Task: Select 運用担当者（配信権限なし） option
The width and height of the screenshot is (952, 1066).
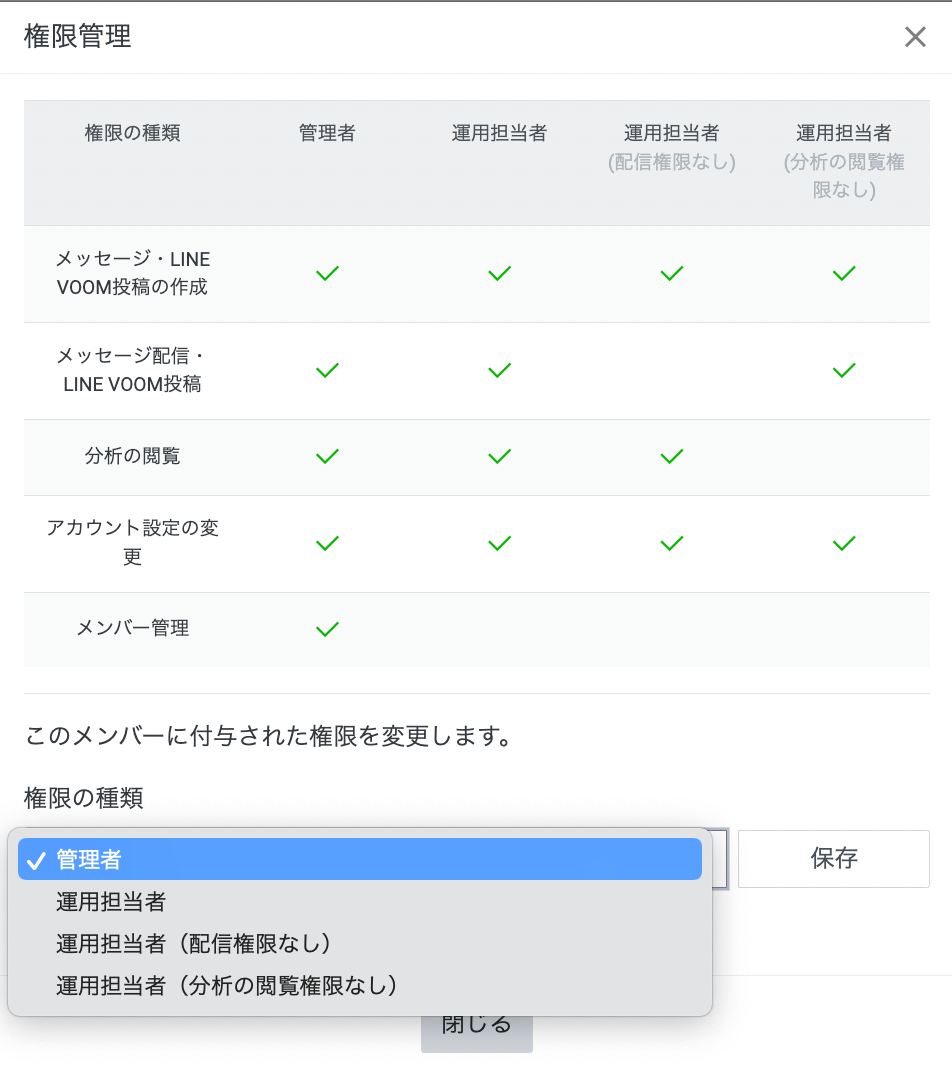Action: tap(194, 943)
